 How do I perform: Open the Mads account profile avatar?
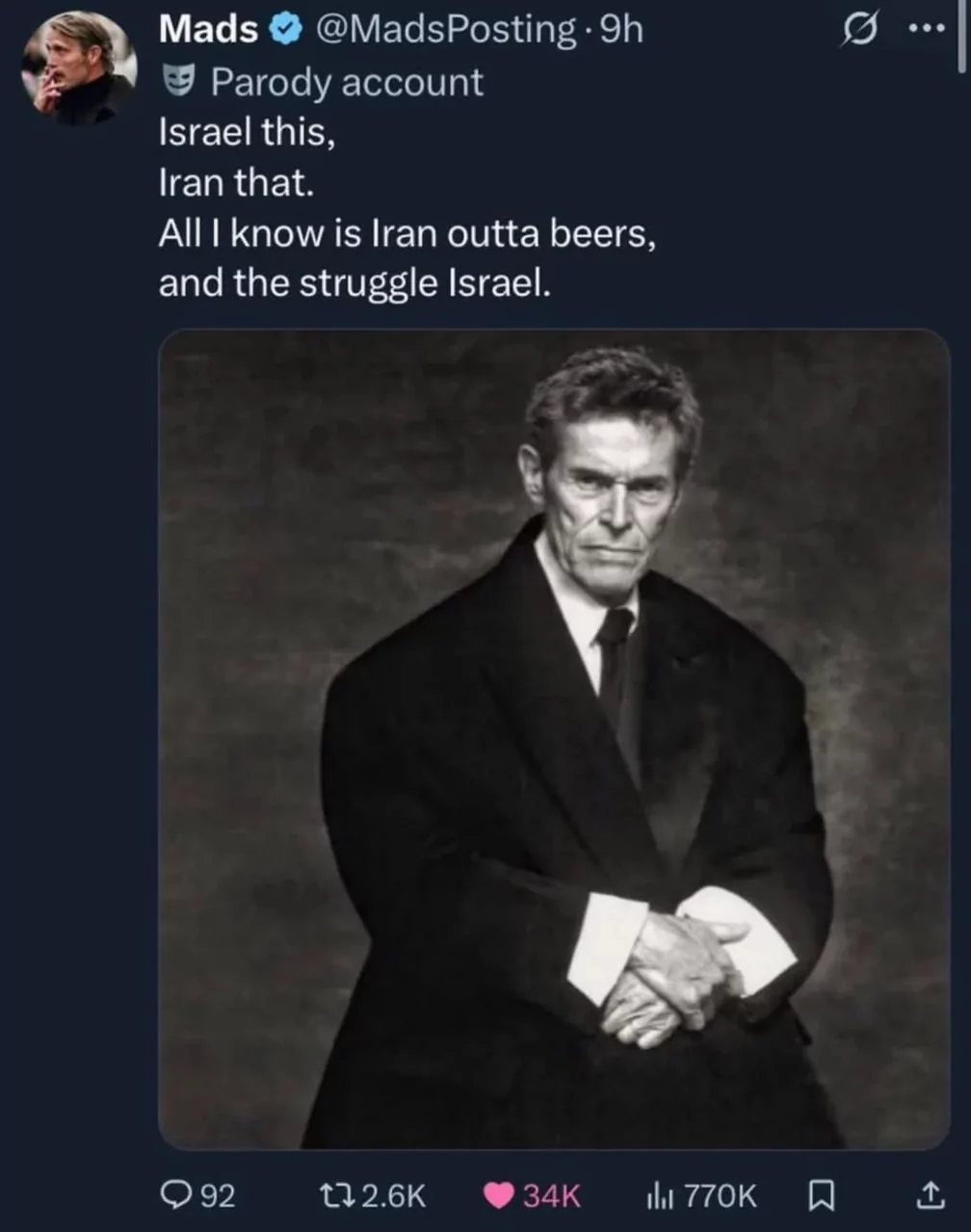coord(79,67)
